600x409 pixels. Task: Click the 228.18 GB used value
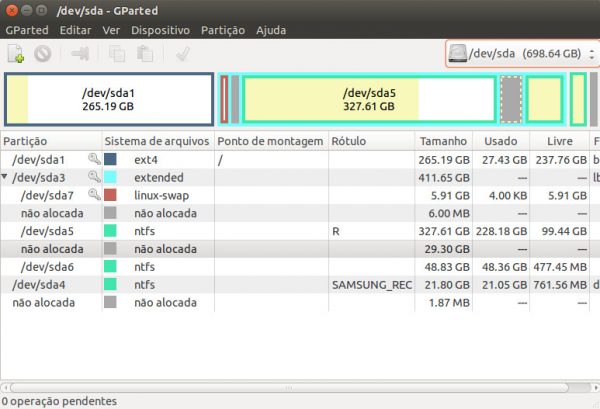click(501, 231)
